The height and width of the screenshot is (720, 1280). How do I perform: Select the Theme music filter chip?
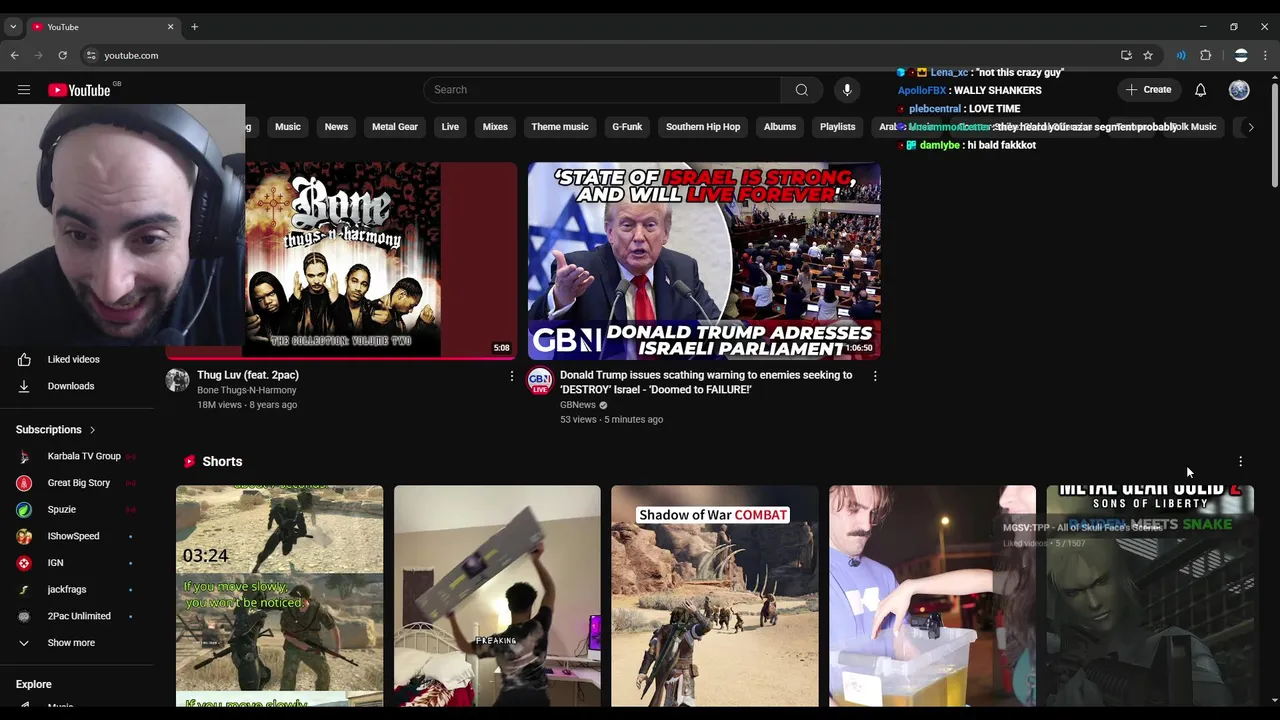tap(560, 127)
